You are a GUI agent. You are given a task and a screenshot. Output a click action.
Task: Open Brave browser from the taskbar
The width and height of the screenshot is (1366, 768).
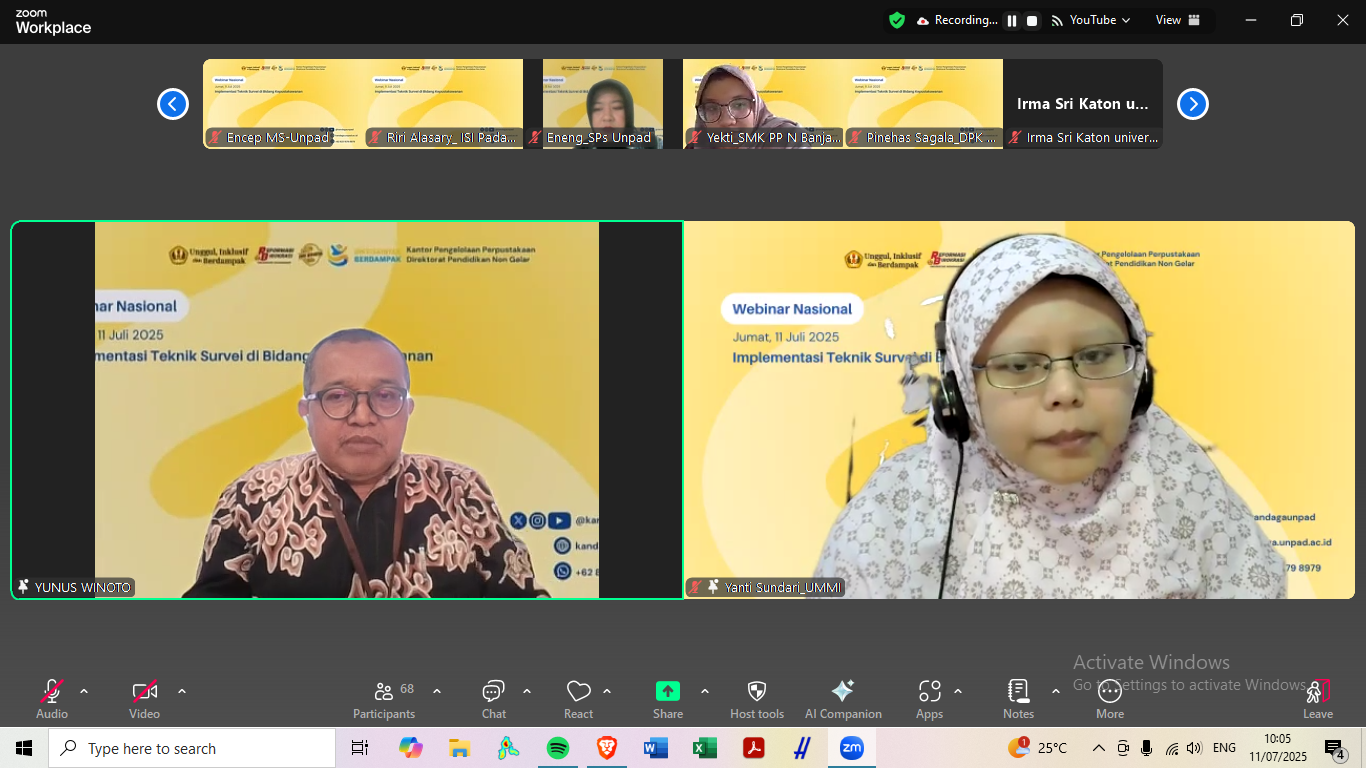[x=607, y=748]
